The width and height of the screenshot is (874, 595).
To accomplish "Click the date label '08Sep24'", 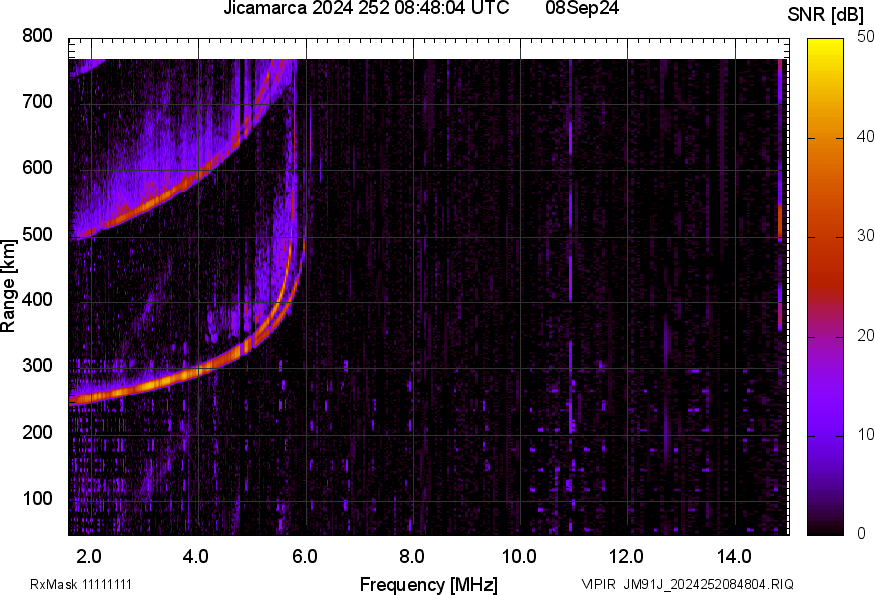I will [x=582, y=8].
